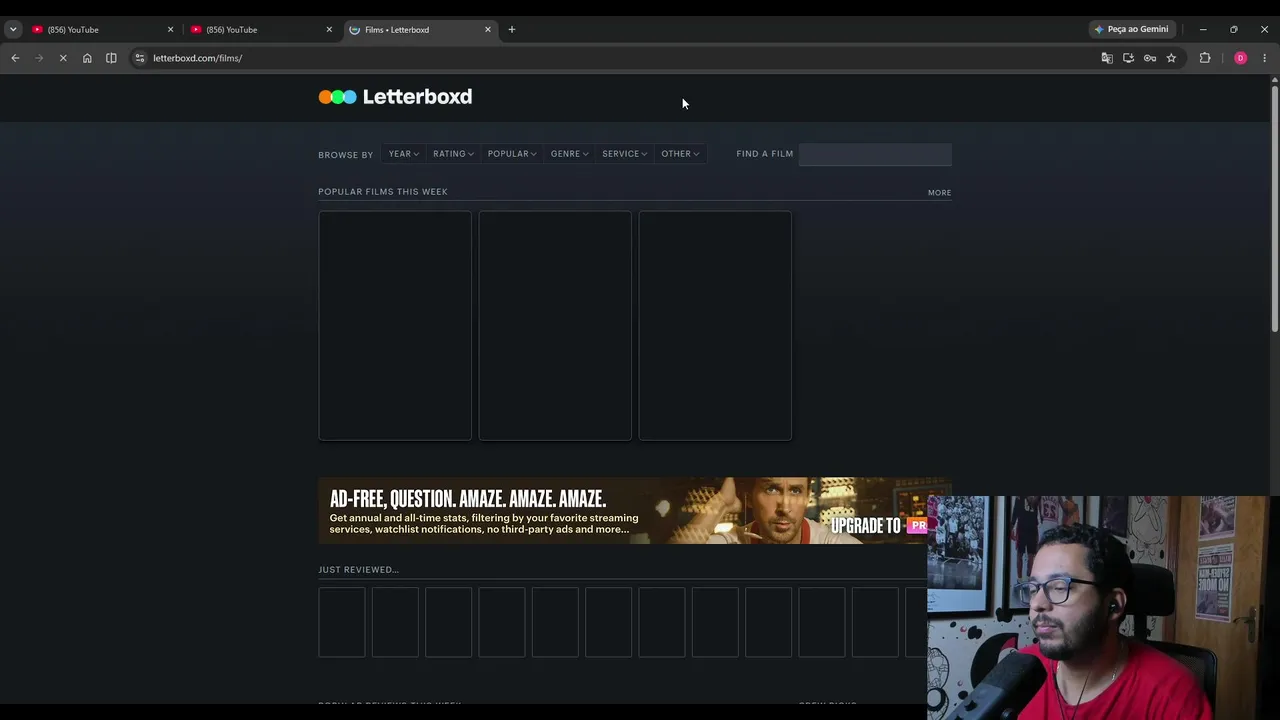Viewport: 1280px width, 720px height.
Task: Open a new browser tab
Action: click(x=512, y=30)
